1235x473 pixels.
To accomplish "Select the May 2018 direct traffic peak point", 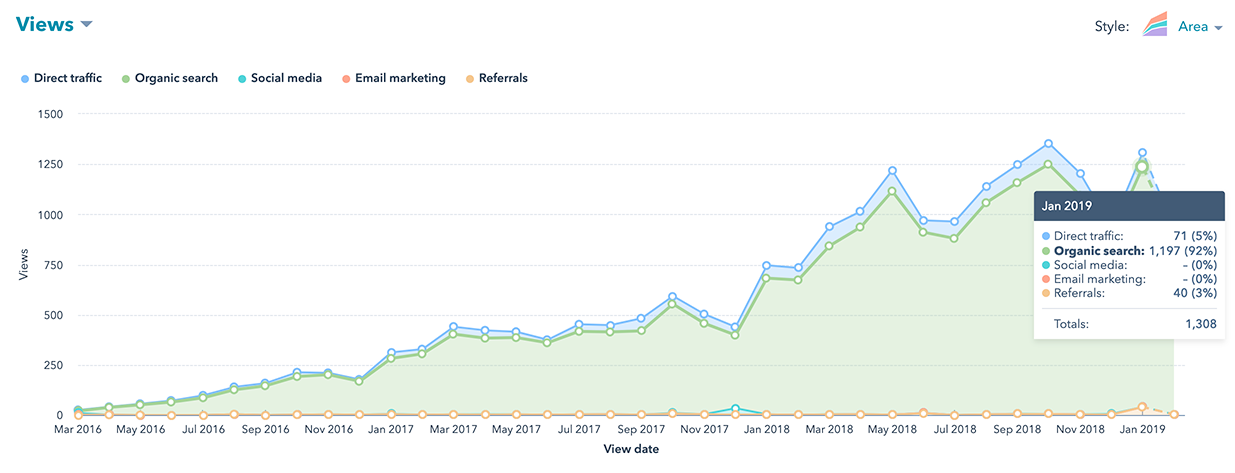I will click(x=892, y=171).
